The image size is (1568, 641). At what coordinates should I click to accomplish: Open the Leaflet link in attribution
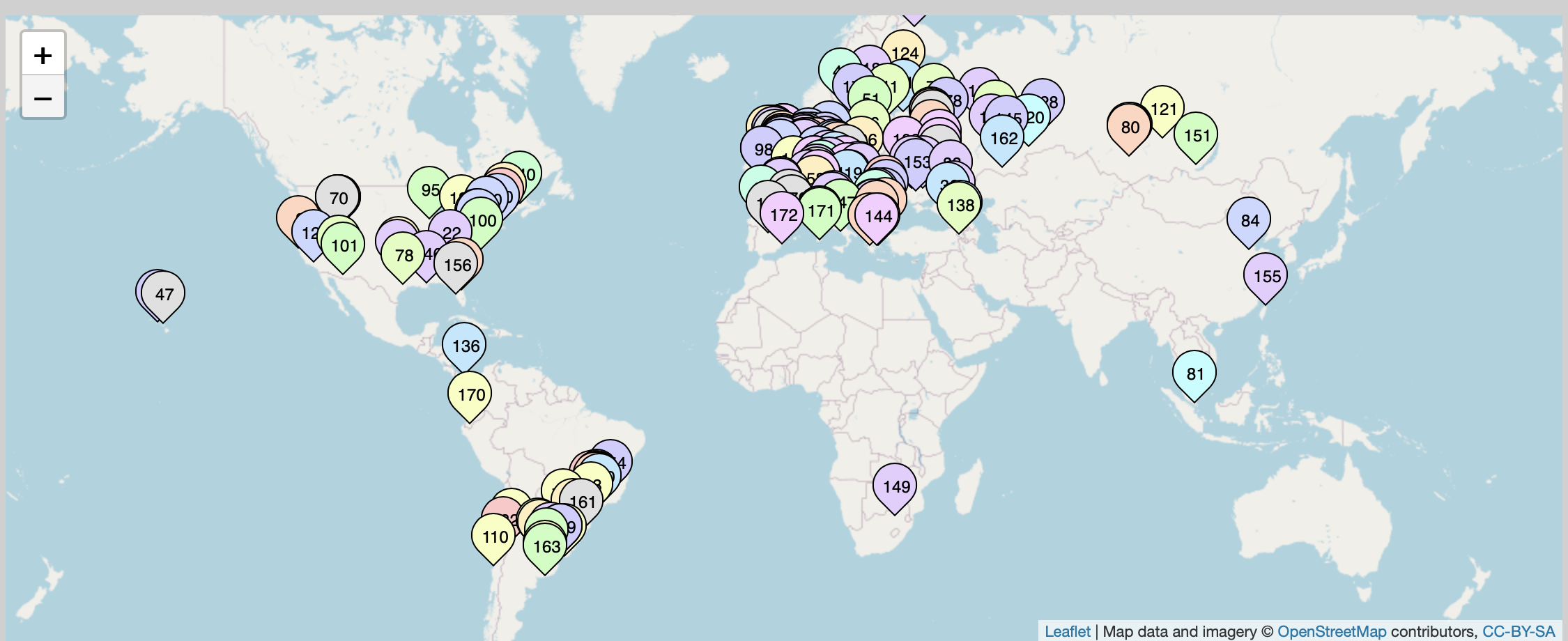1067,631
